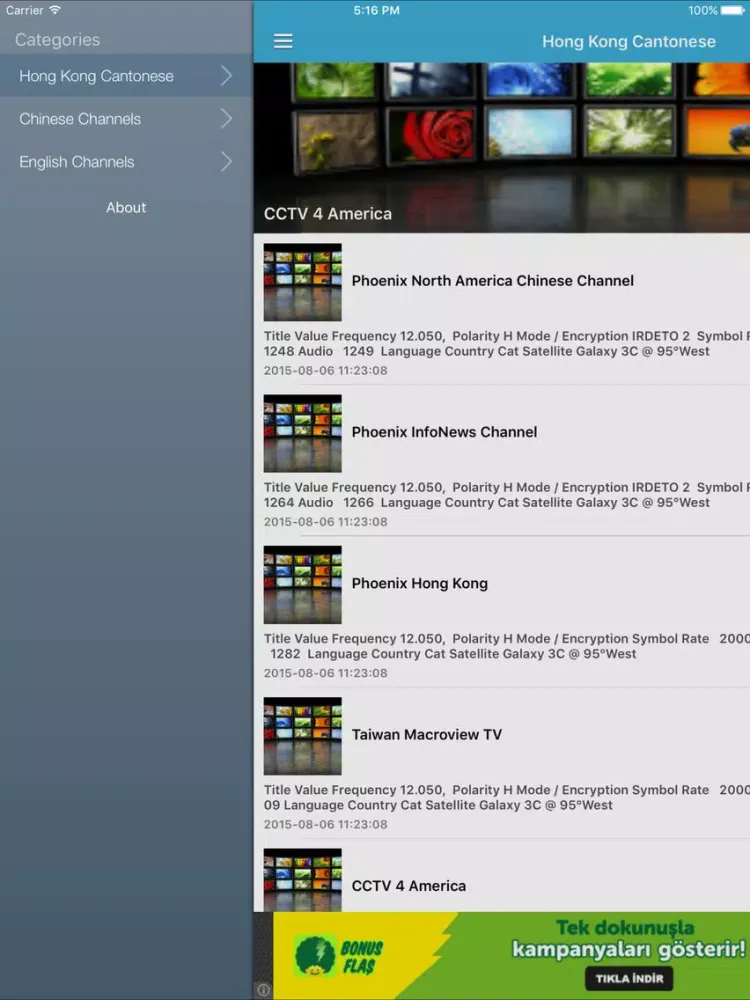The height and width of the screenshot is (1000, 750).
Task: Click the Hong Kong Cantonese page title
Action: (x=629, y=41)
